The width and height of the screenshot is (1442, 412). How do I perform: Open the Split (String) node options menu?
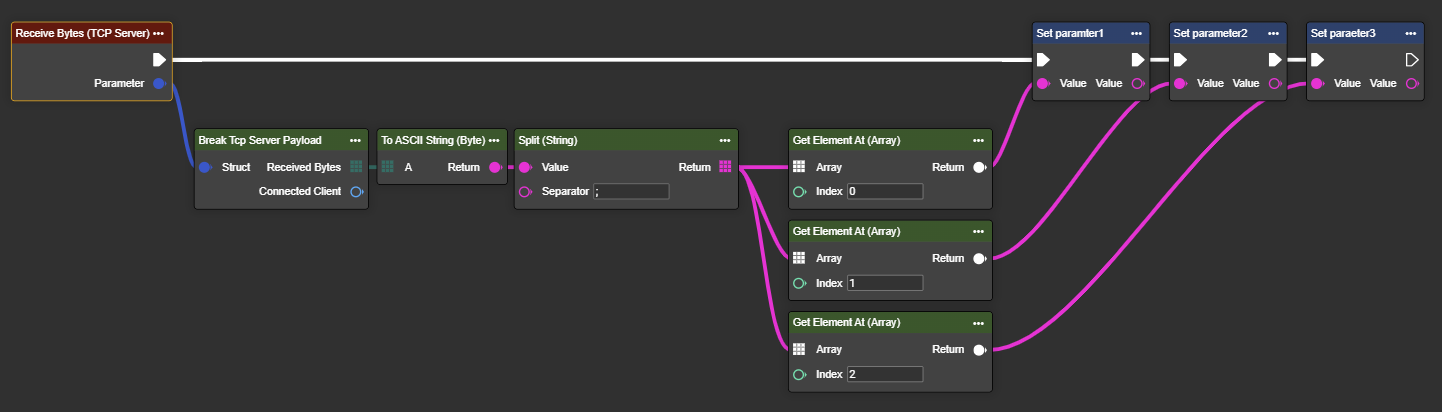[725, 140]
